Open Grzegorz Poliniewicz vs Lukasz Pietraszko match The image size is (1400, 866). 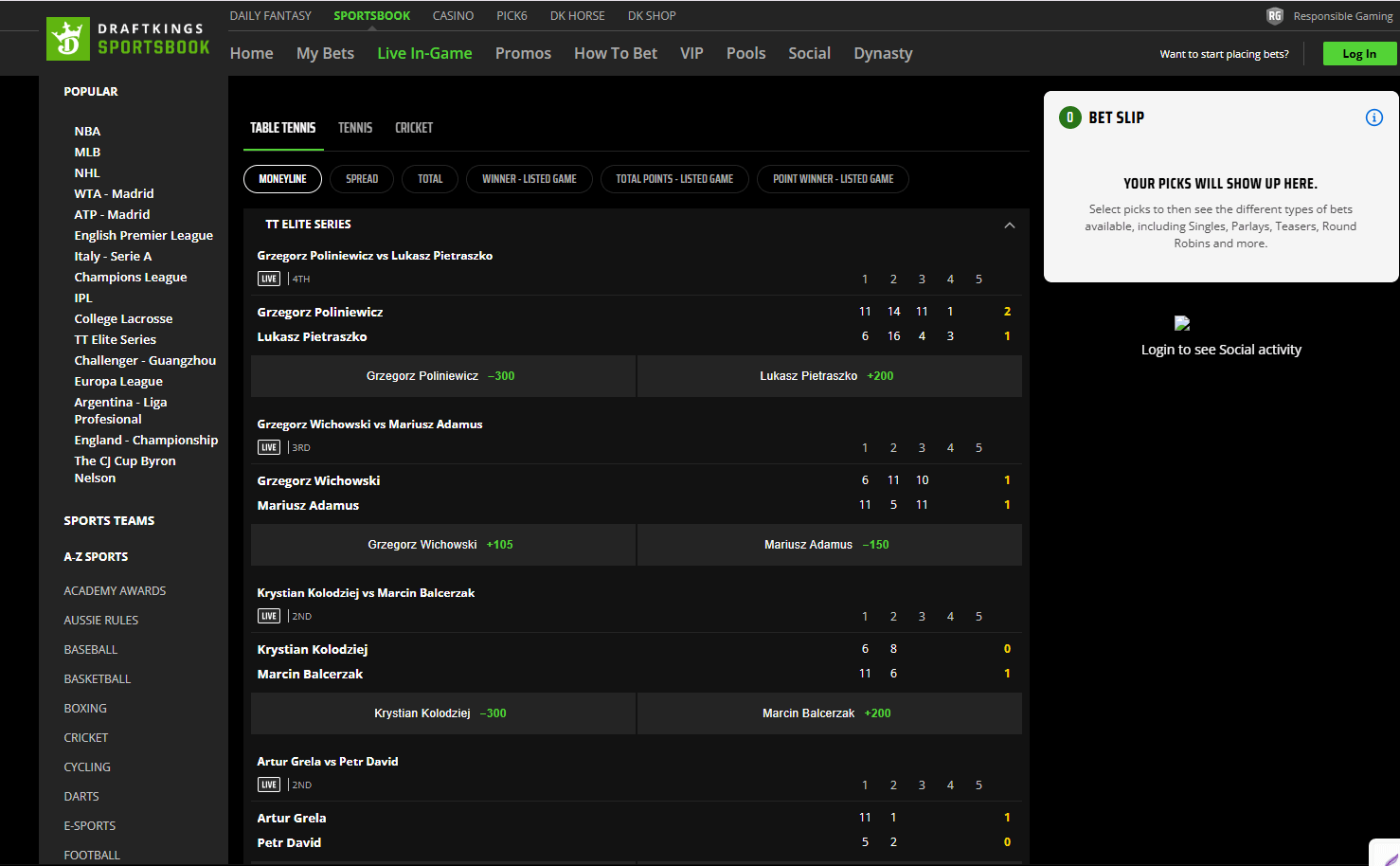click(x=375, y=256)
